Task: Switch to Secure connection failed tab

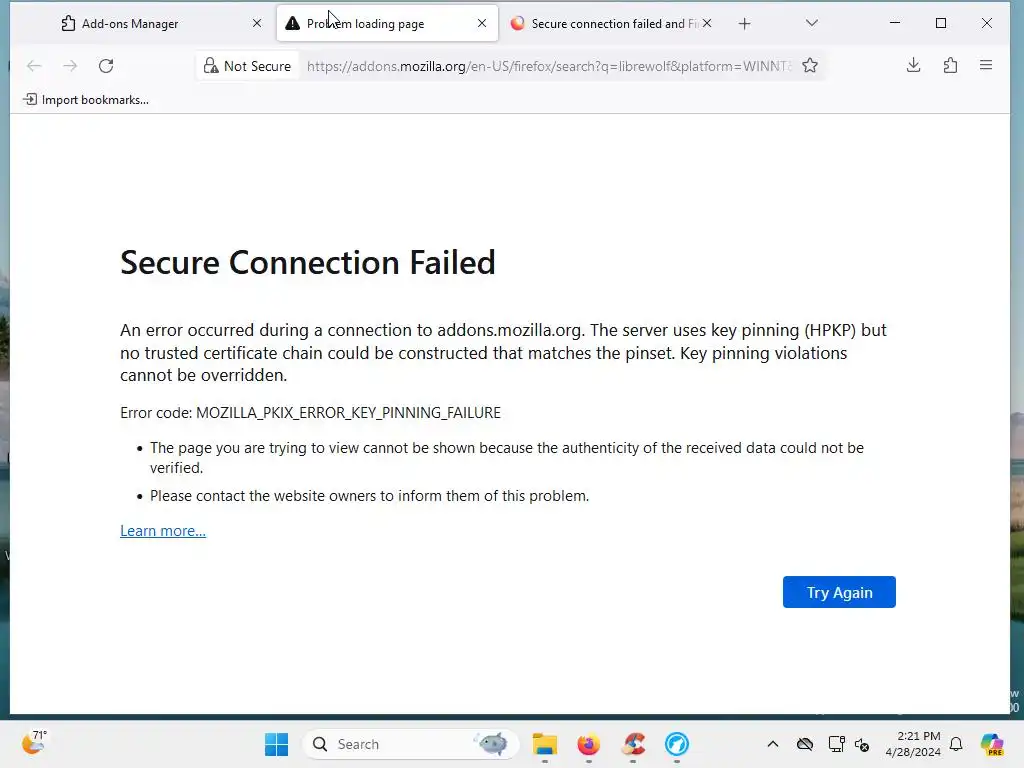Action: tap(608, 24)
